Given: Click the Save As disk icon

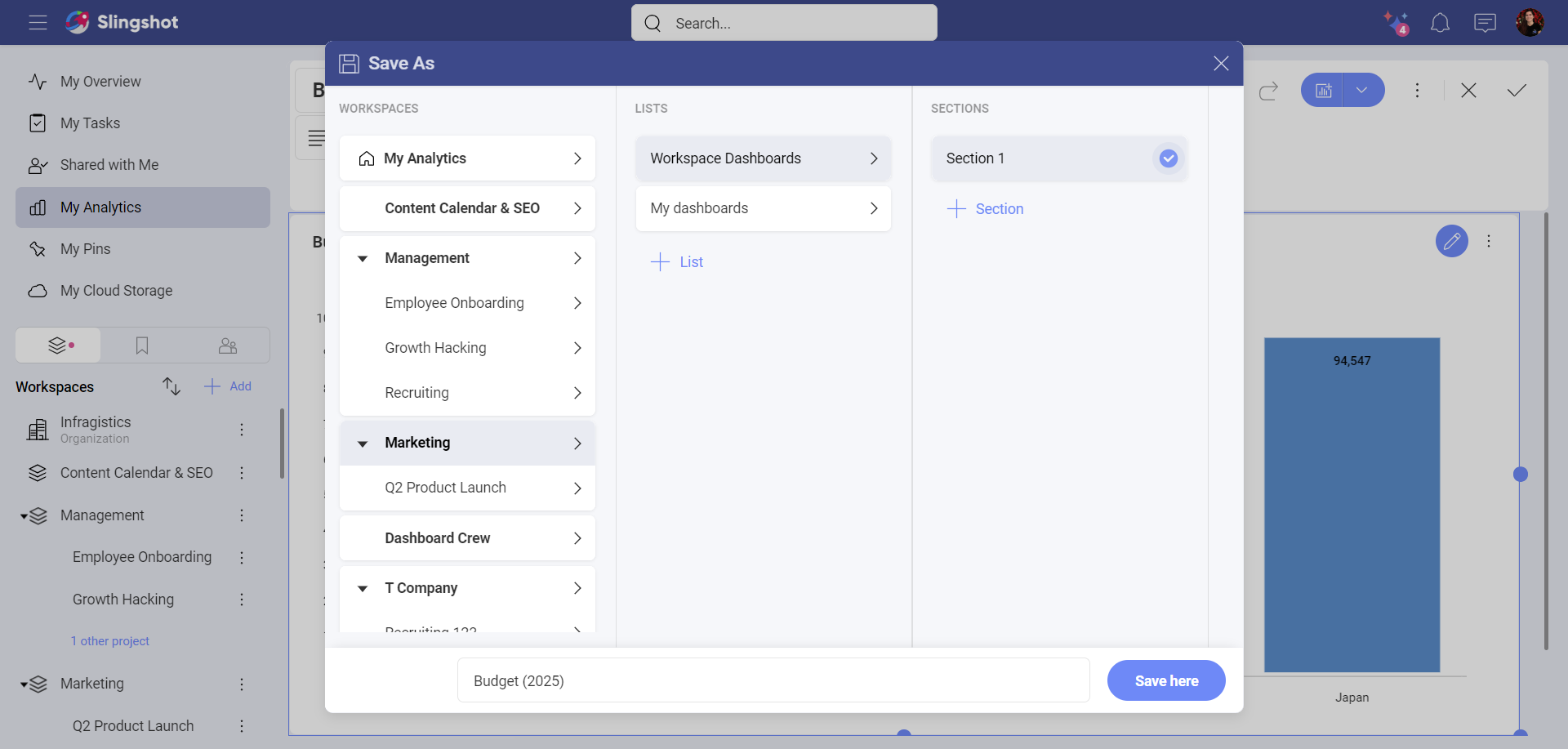Looking at the screenshot, I should [x=349, y=64].
